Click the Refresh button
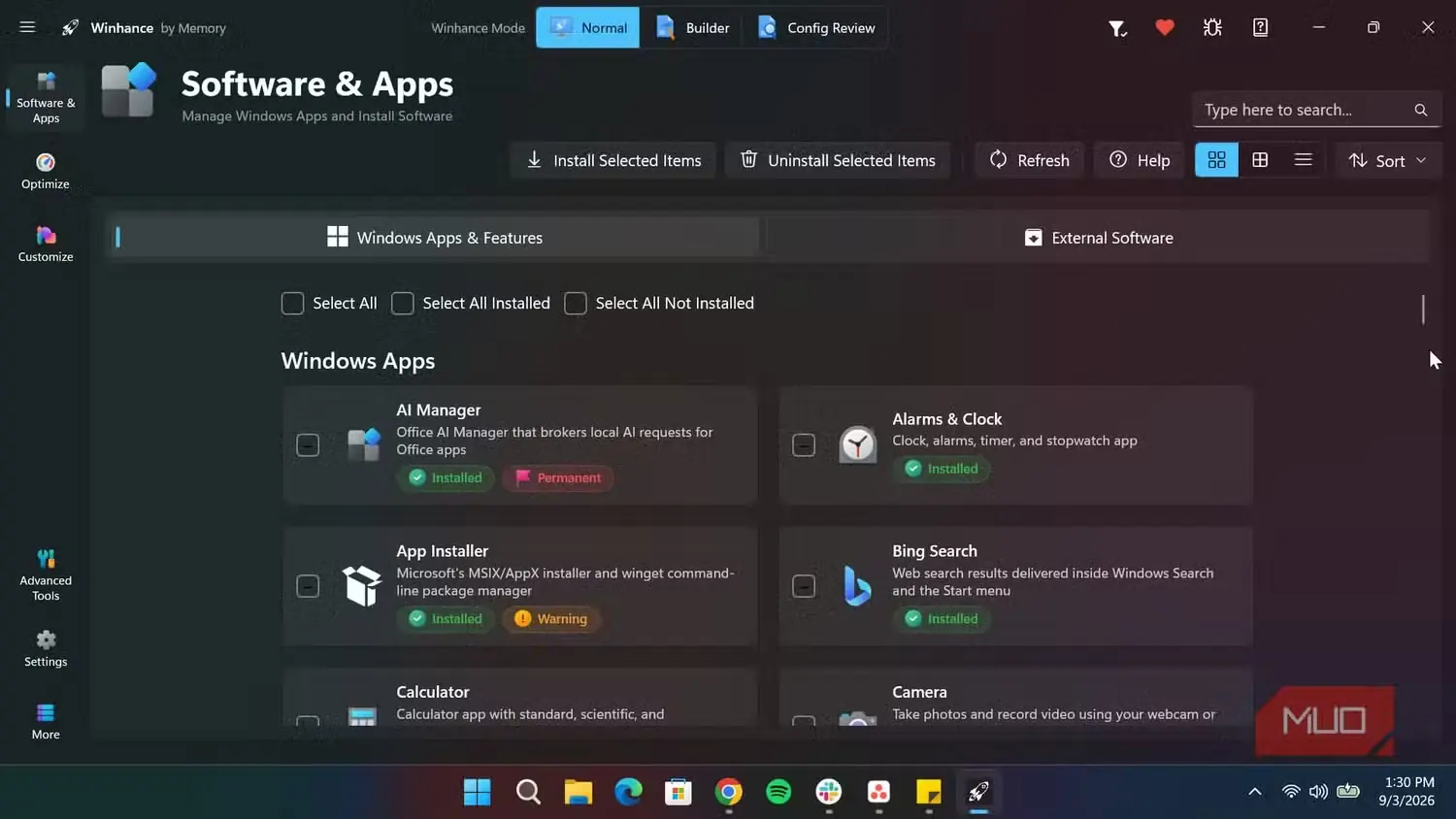 (1029, 160)
